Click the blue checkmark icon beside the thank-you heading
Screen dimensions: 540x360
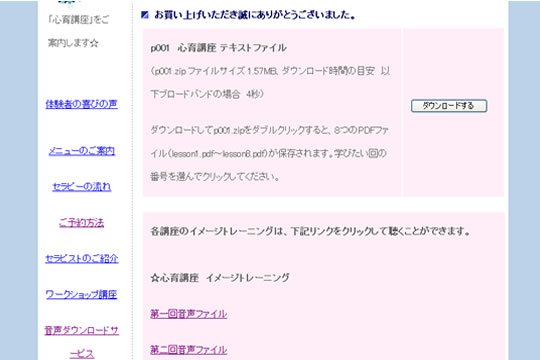[145, 15]
